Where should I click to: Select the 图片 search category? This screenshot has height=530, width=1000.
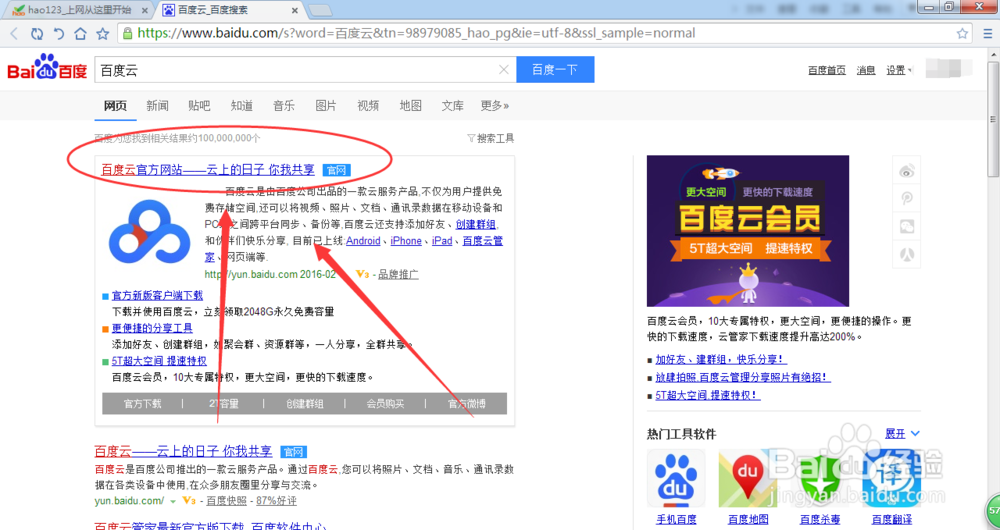326,106
